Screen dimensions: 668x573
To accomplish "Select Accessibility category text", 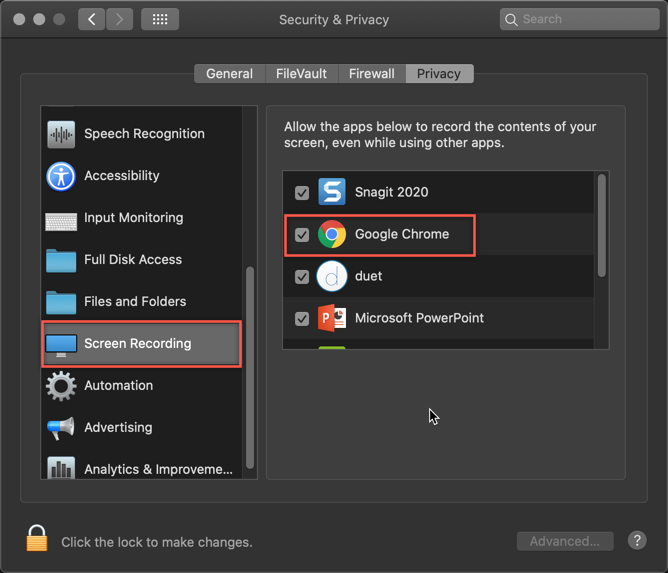I will pos(122,176).
